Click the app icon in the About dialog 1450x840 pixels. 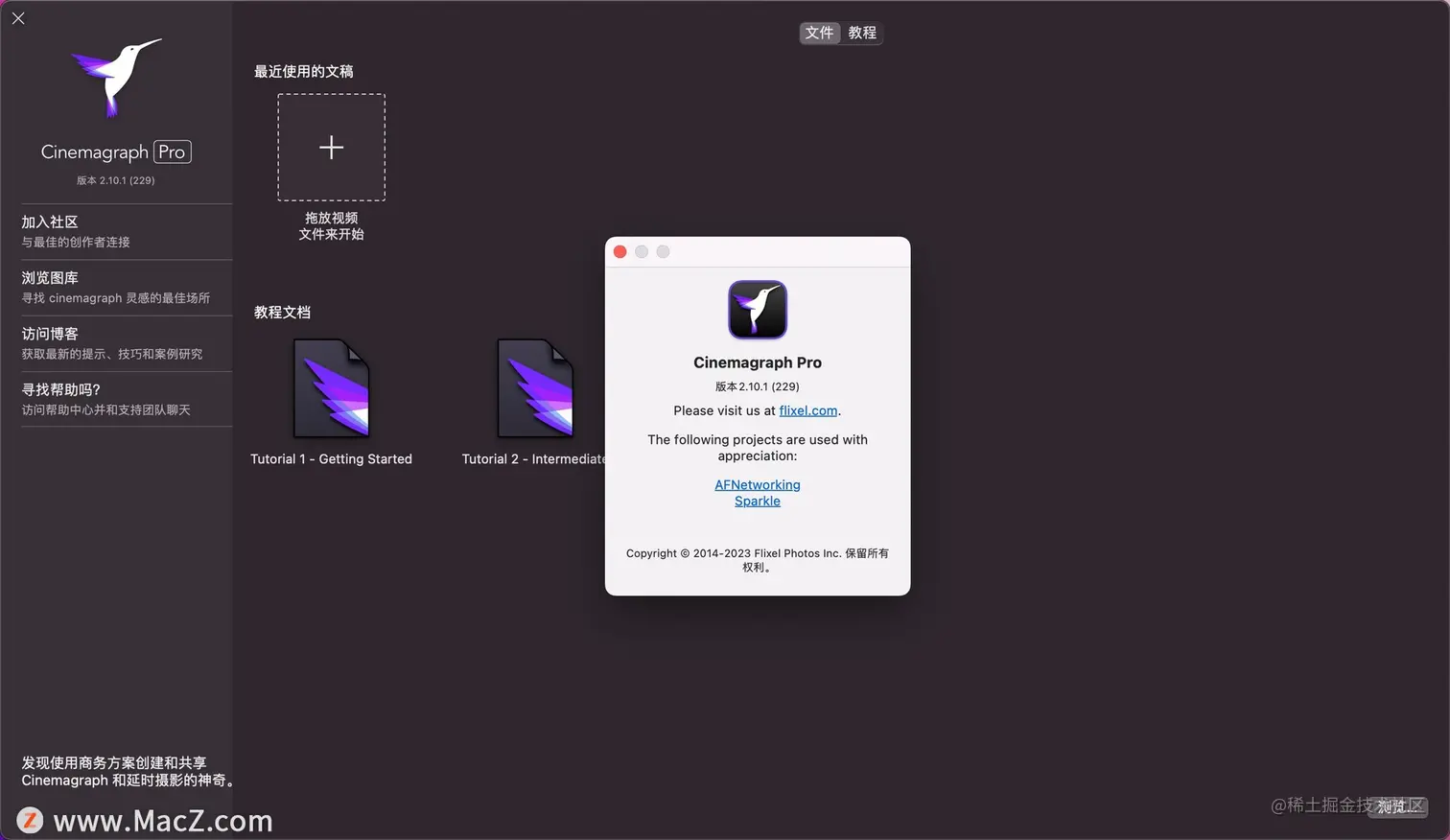tap(758, 310)
